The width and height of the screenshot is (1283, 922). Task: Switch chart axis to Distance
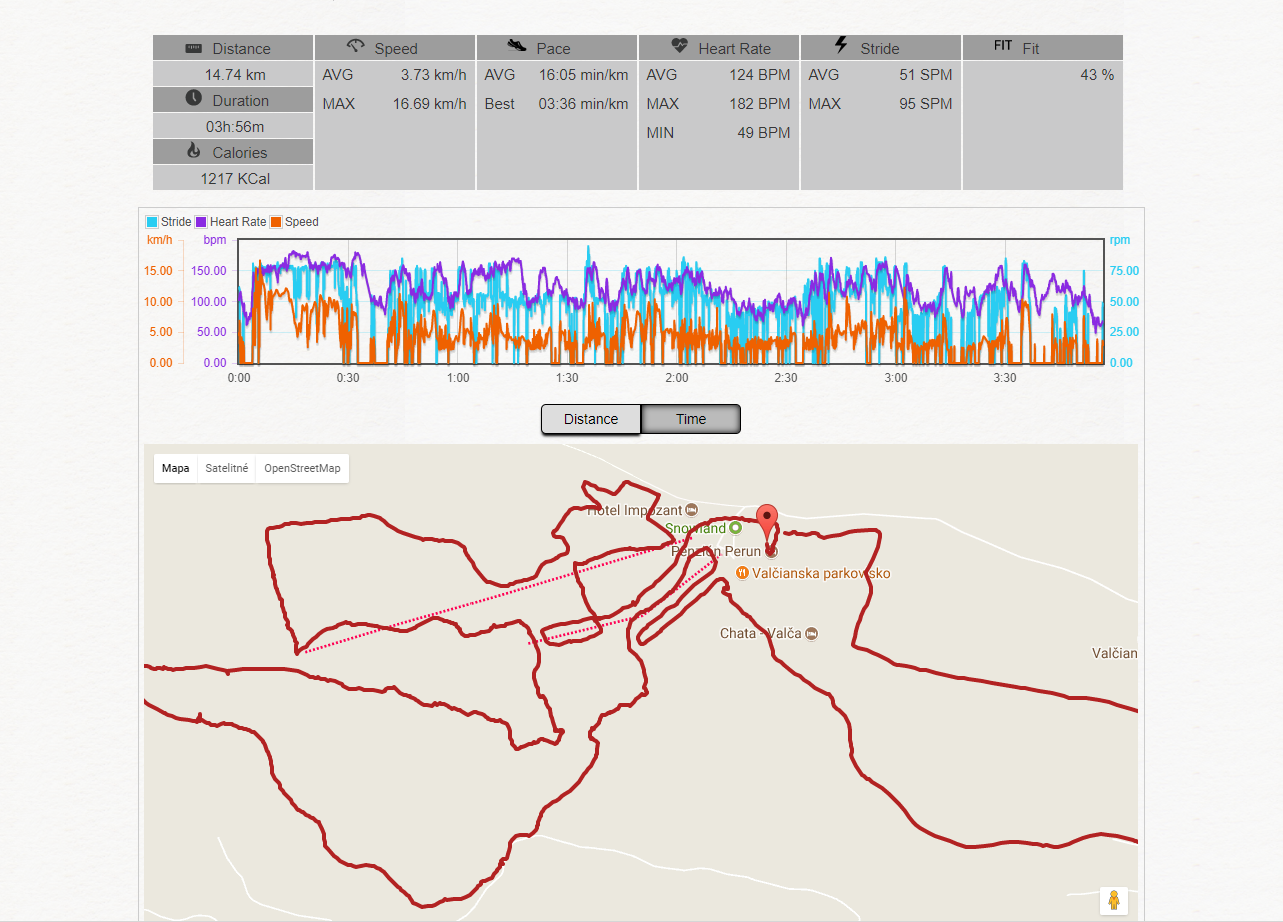point(591,419)
